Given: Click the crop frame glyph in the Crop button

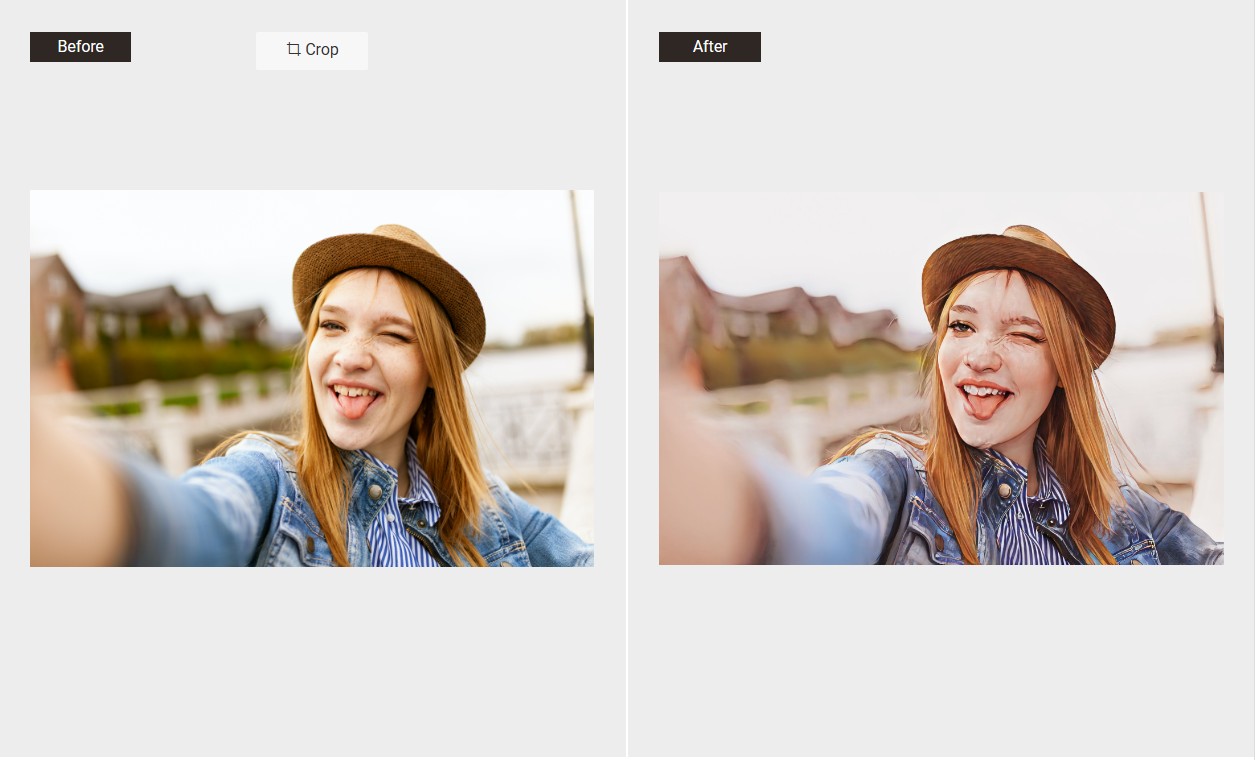Looking at the screenshot, I should [x=293, y=49].
